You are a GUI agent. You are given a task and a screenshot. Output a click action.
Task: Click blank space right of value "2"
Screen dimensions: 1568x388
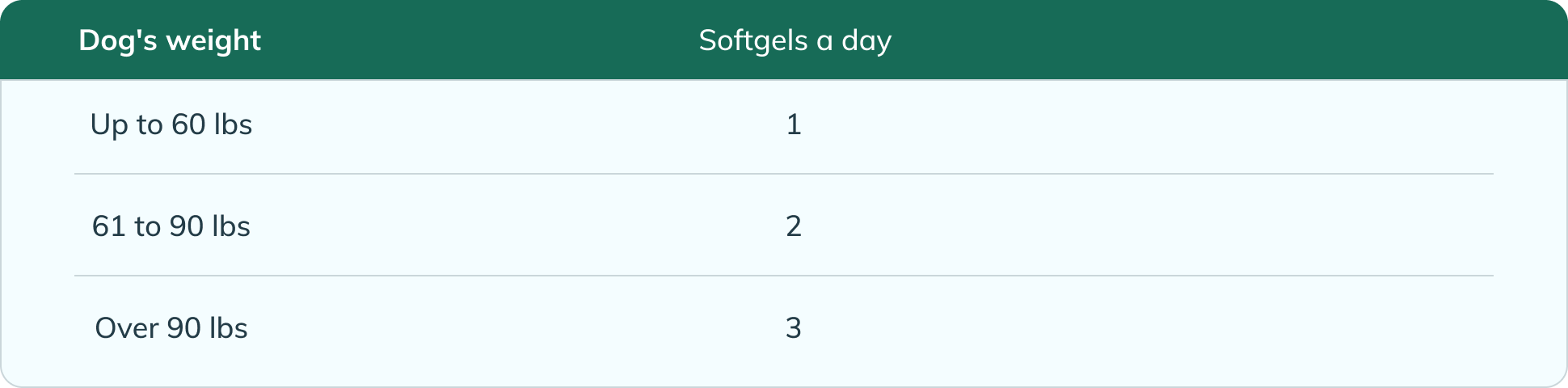[x=1148, y=226]
